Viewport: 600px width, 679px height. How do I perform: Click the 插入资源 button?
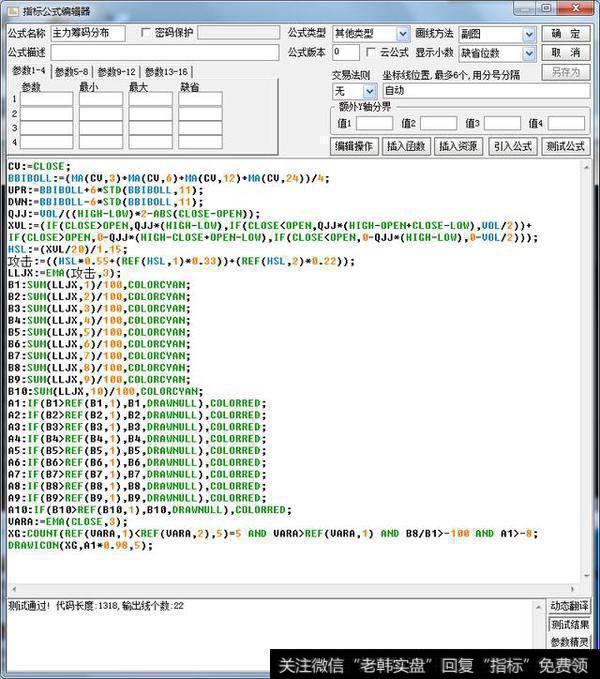458,146
